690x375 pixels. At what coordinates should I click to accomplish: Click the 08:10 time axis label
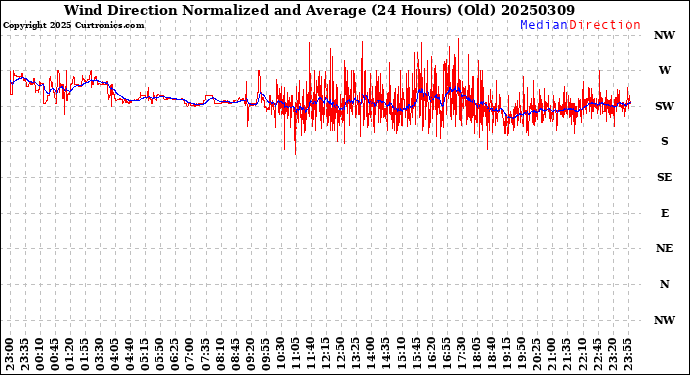pyautogui.click(x=220, y=355)
